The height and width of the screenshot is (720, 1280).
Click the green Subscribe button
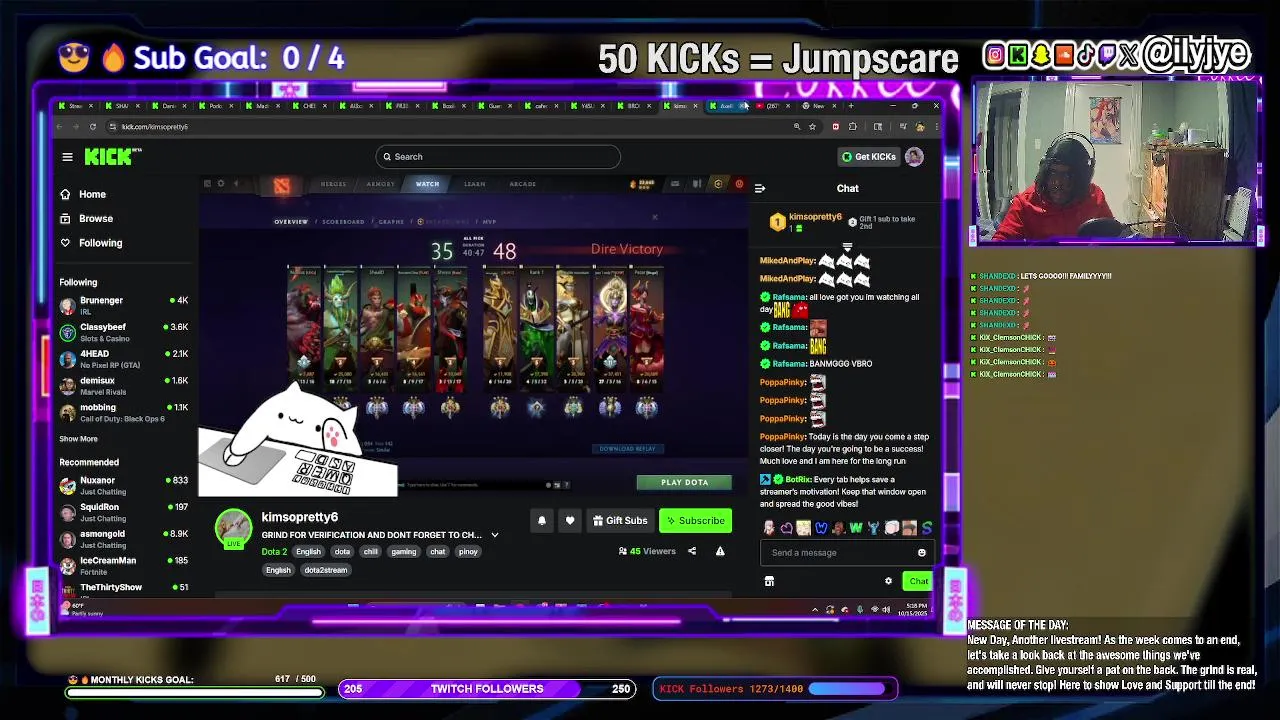point(695,520)
